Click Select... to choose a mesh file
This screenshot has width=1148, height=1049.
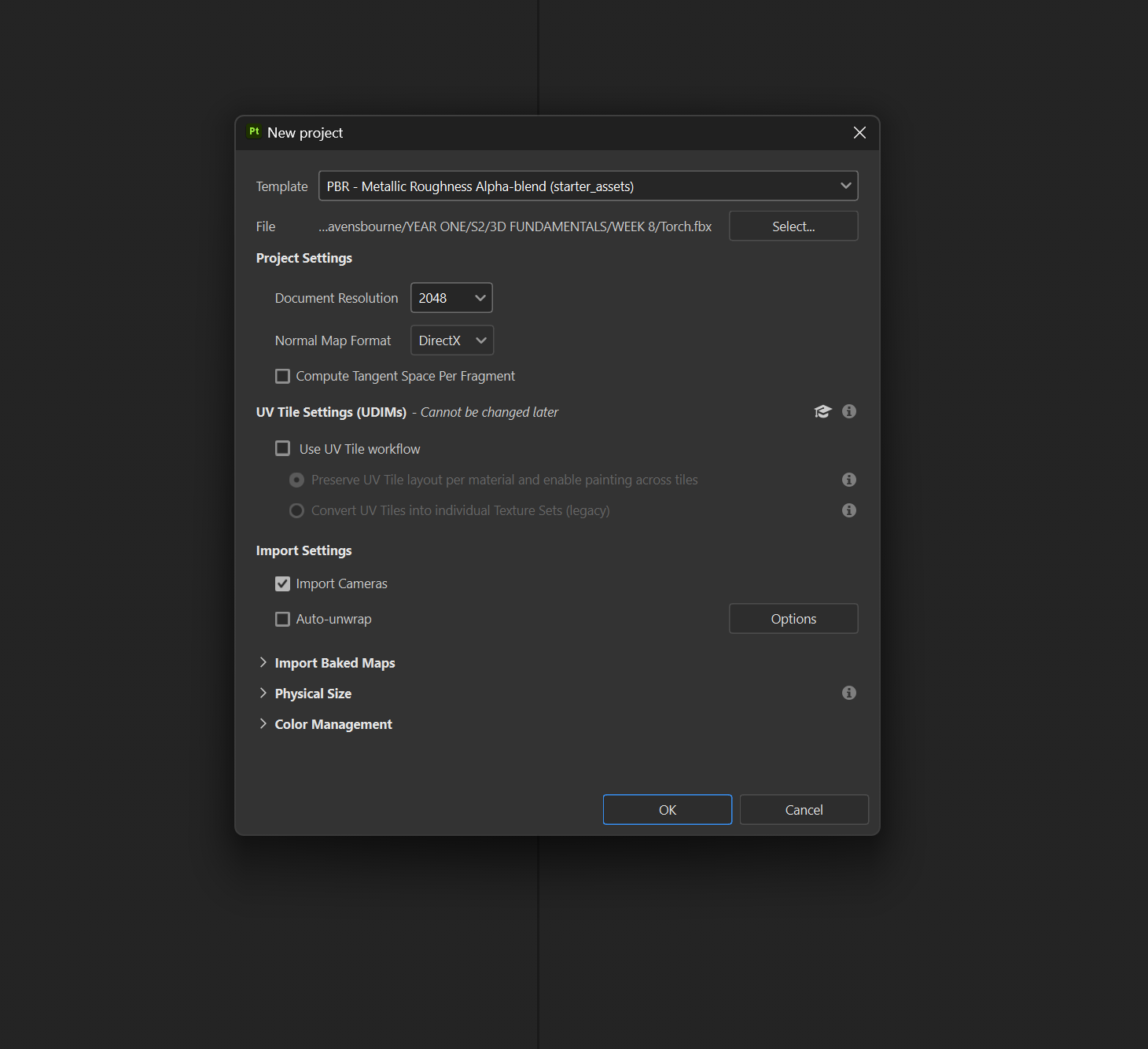pyautogui.click(x=793, y=226)
